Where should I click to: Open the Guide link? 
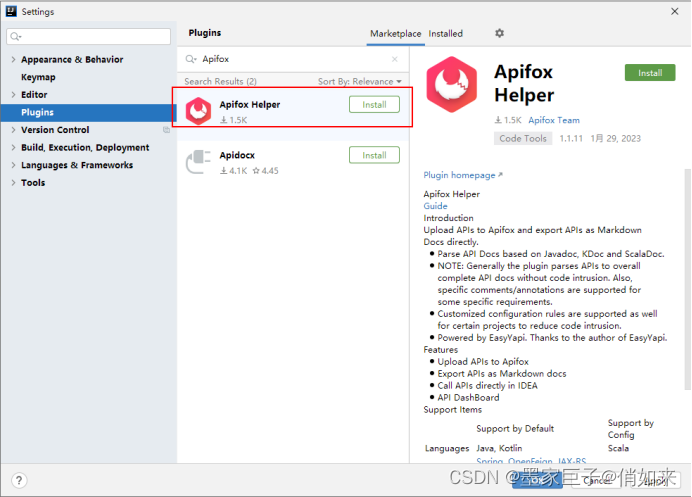tap(435, 206)
